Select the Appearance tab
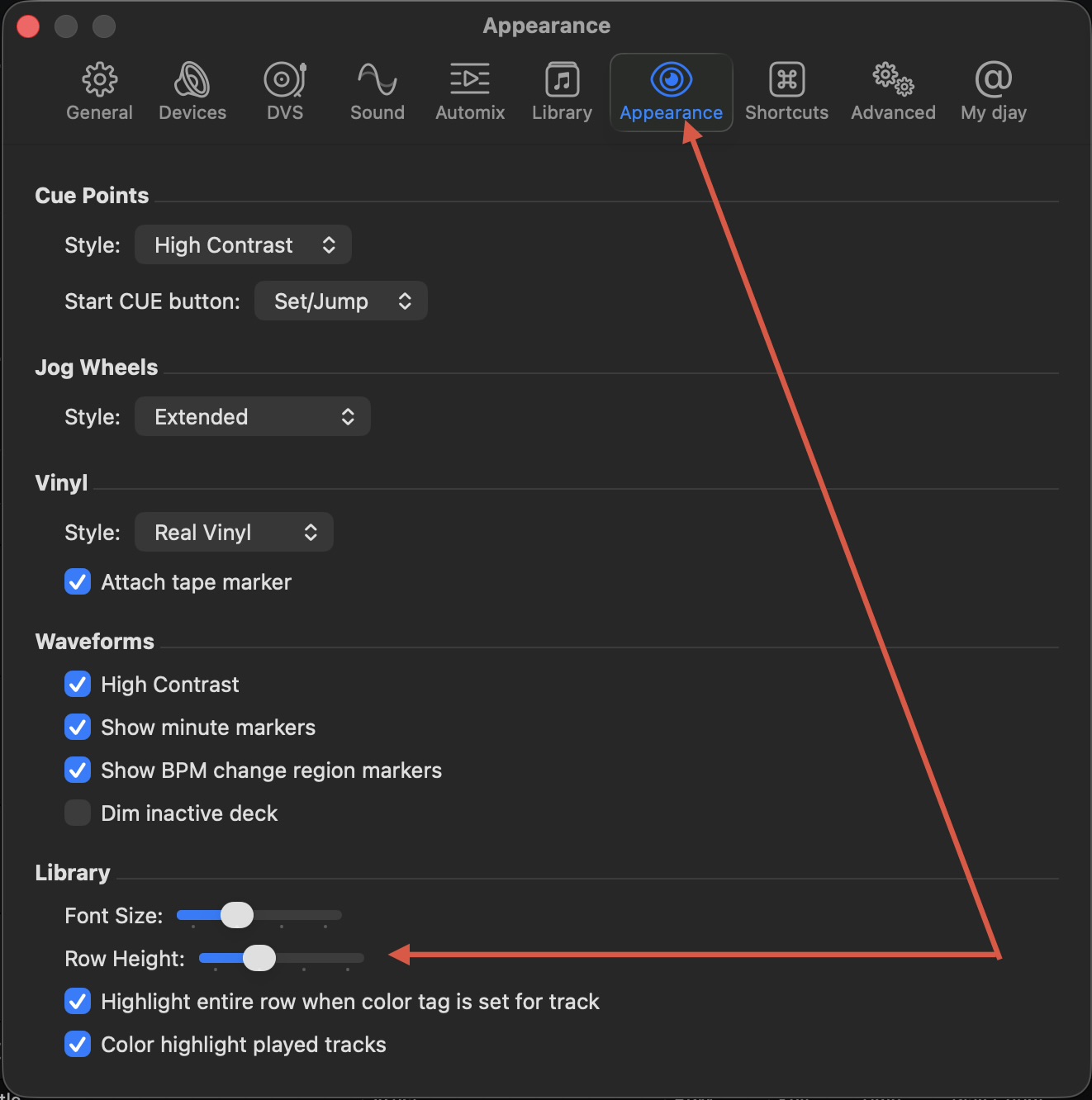This screenshot has height=1100, width=1092. pos(671,92)
